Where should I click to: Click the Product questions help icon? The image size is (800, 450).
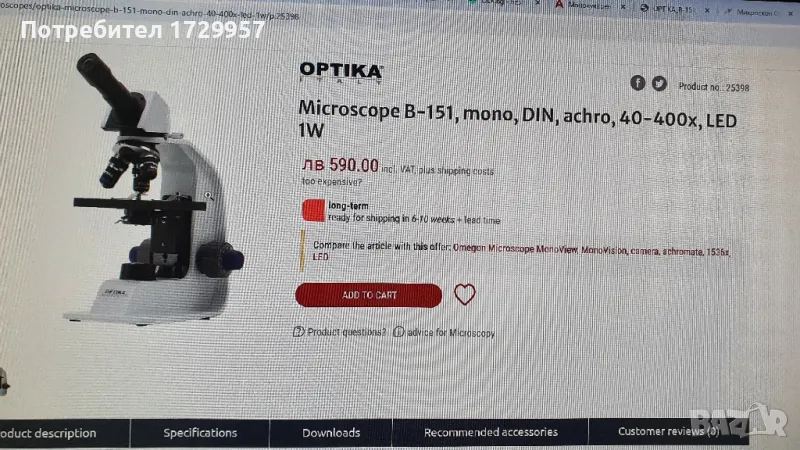coord(298,332)
